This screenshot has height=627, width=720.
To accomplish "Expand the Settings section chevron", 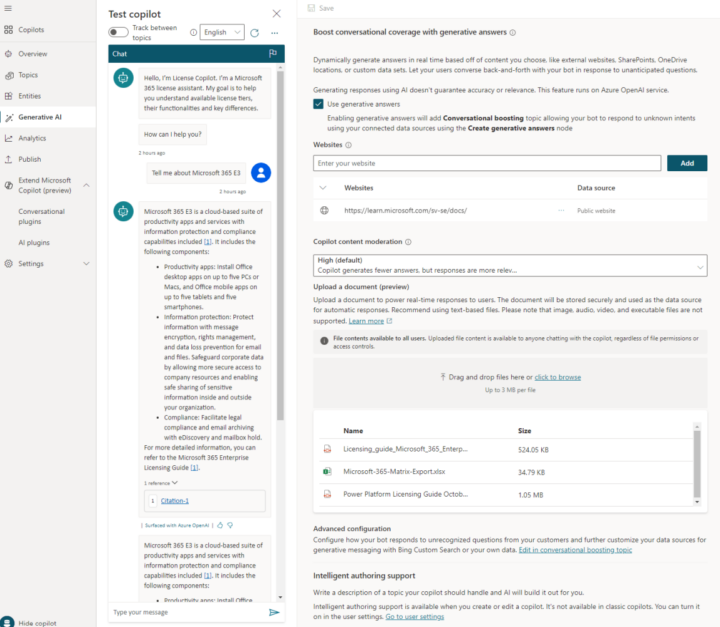I will click(x=86, y=264).
